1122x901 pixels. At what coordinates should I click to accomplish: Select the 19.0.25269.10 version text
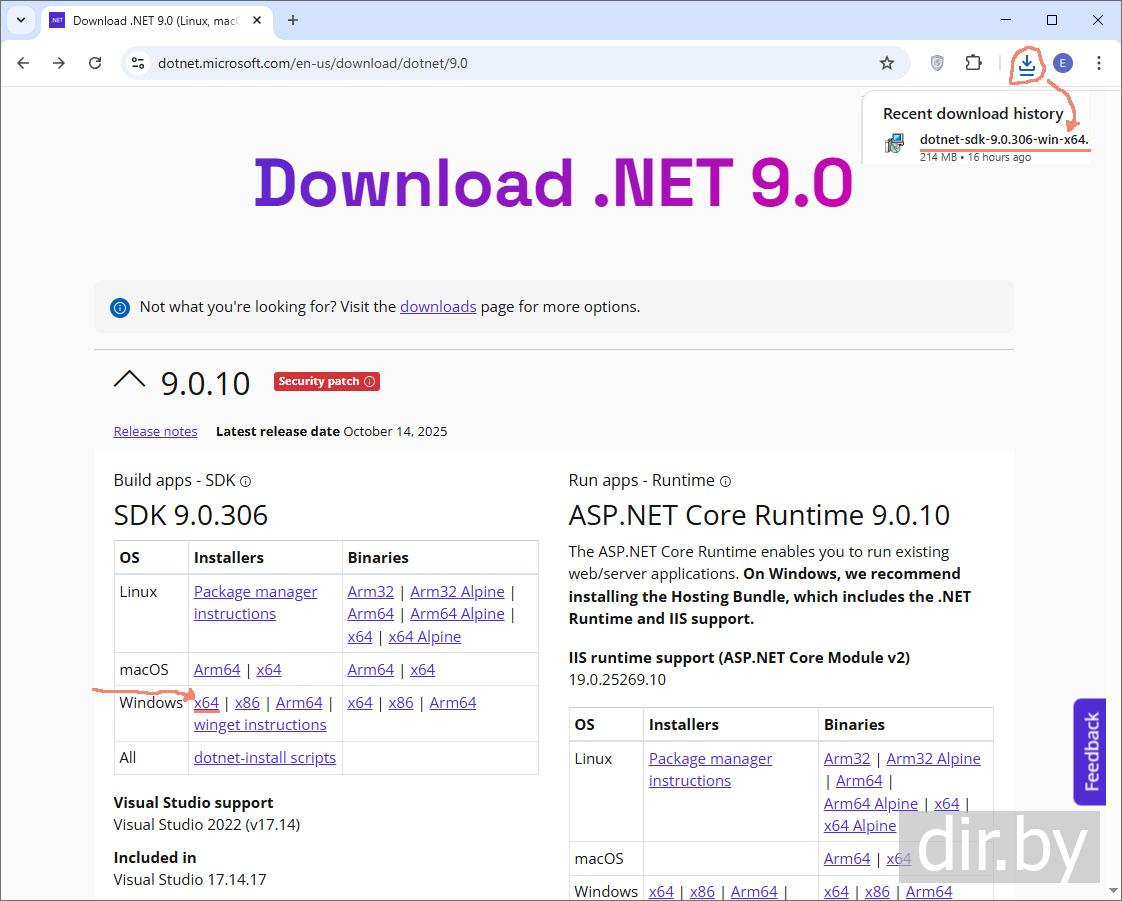[x=617, y=680]
